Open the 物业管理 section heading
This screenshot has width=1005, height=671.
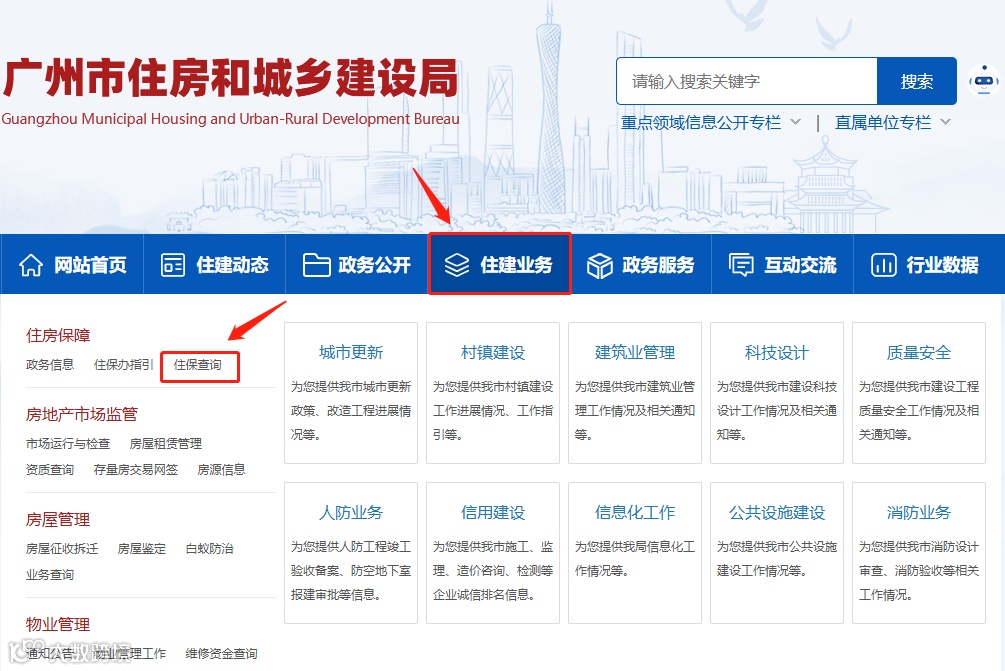[x=58, y=625]
